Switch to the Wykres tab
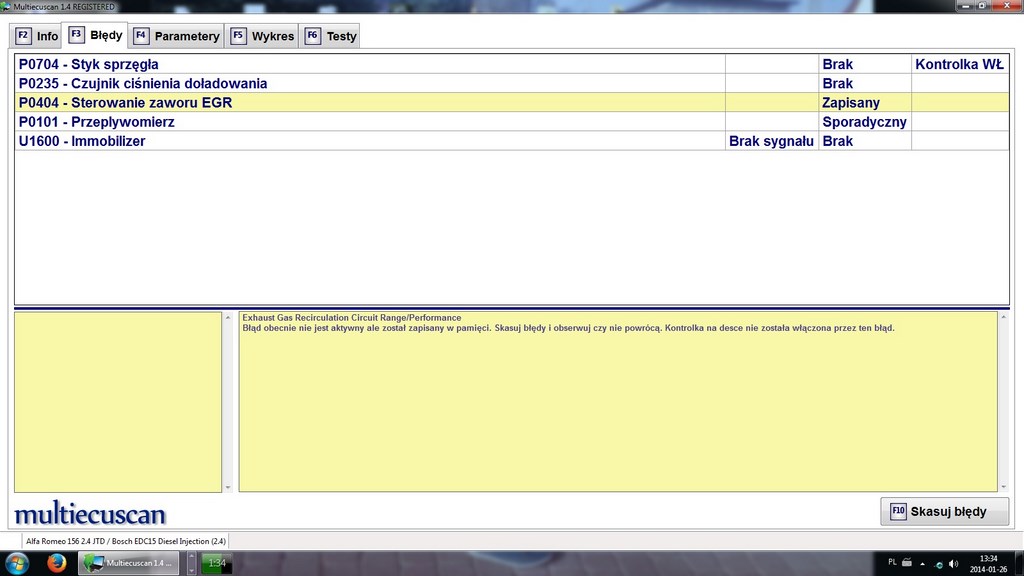Screen dimensions: 1024x576 [262, 36]
